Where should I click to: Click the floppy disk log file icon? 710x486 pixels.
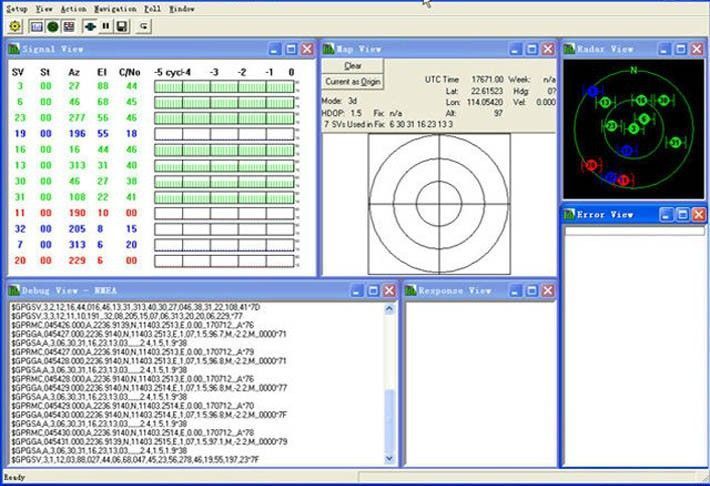click(122, 26)
